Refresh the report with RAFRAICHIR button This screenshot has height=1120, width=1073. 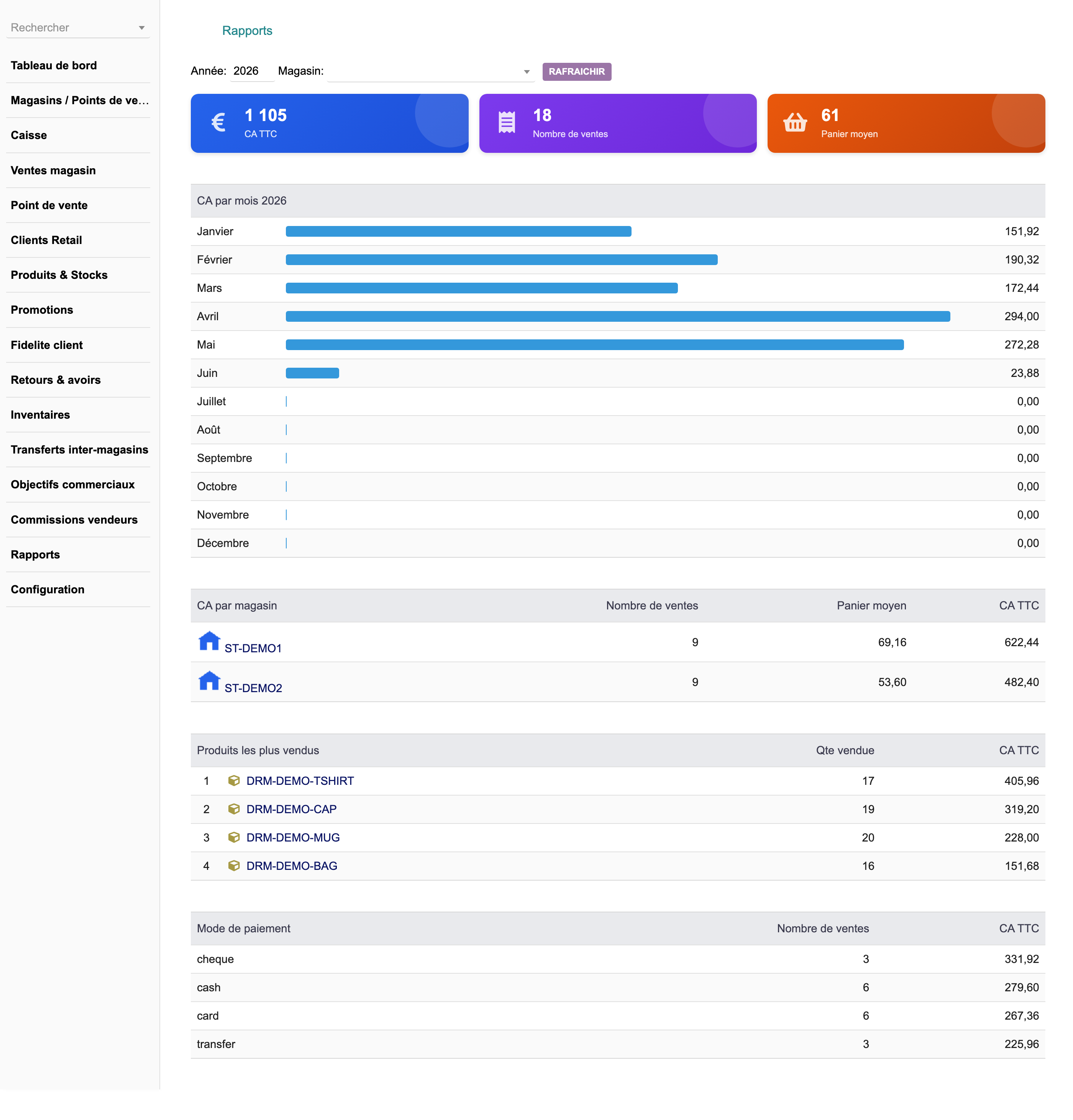(576, 71)
